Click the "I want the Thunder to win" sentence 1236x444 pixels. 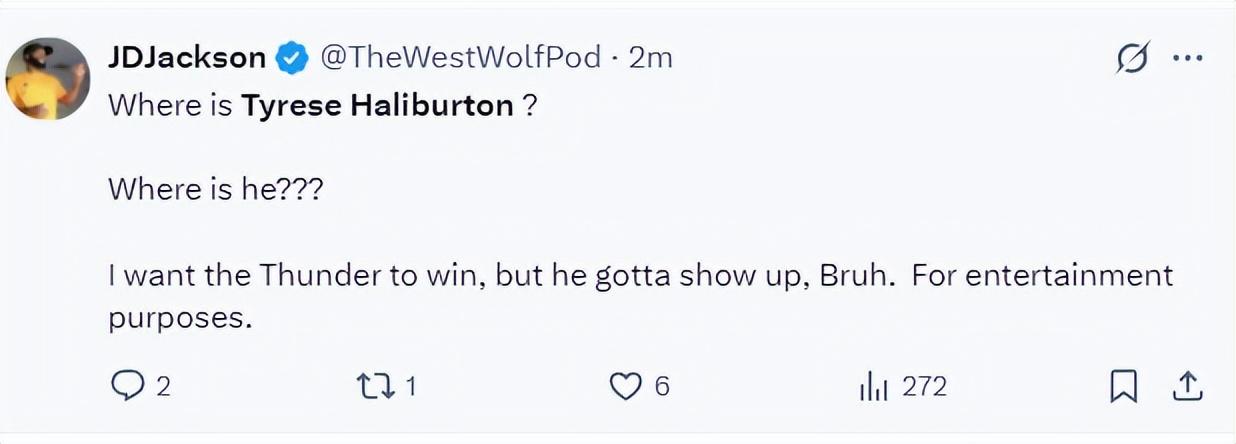(298, 274)
